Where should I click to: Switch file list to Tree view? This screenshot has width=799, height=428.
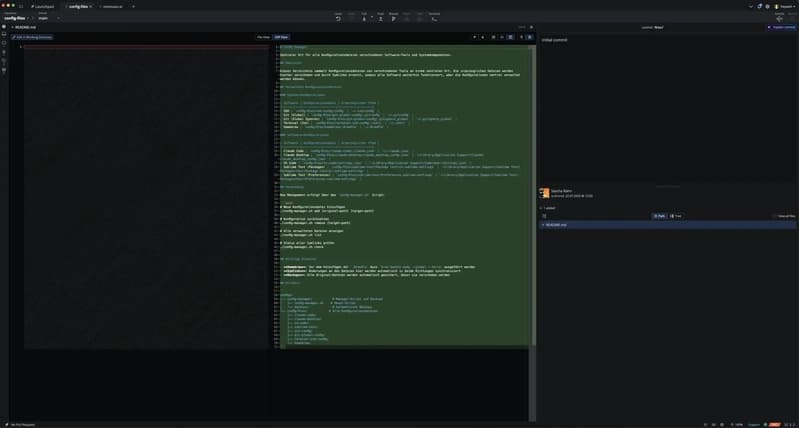(676, 216)
